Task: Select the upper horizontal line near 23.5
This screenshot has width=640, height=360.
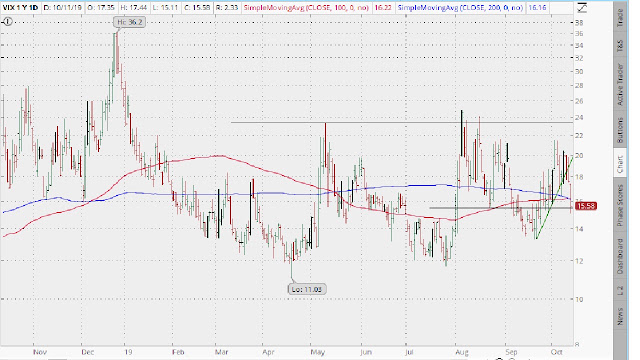Action: click(402, 122)
